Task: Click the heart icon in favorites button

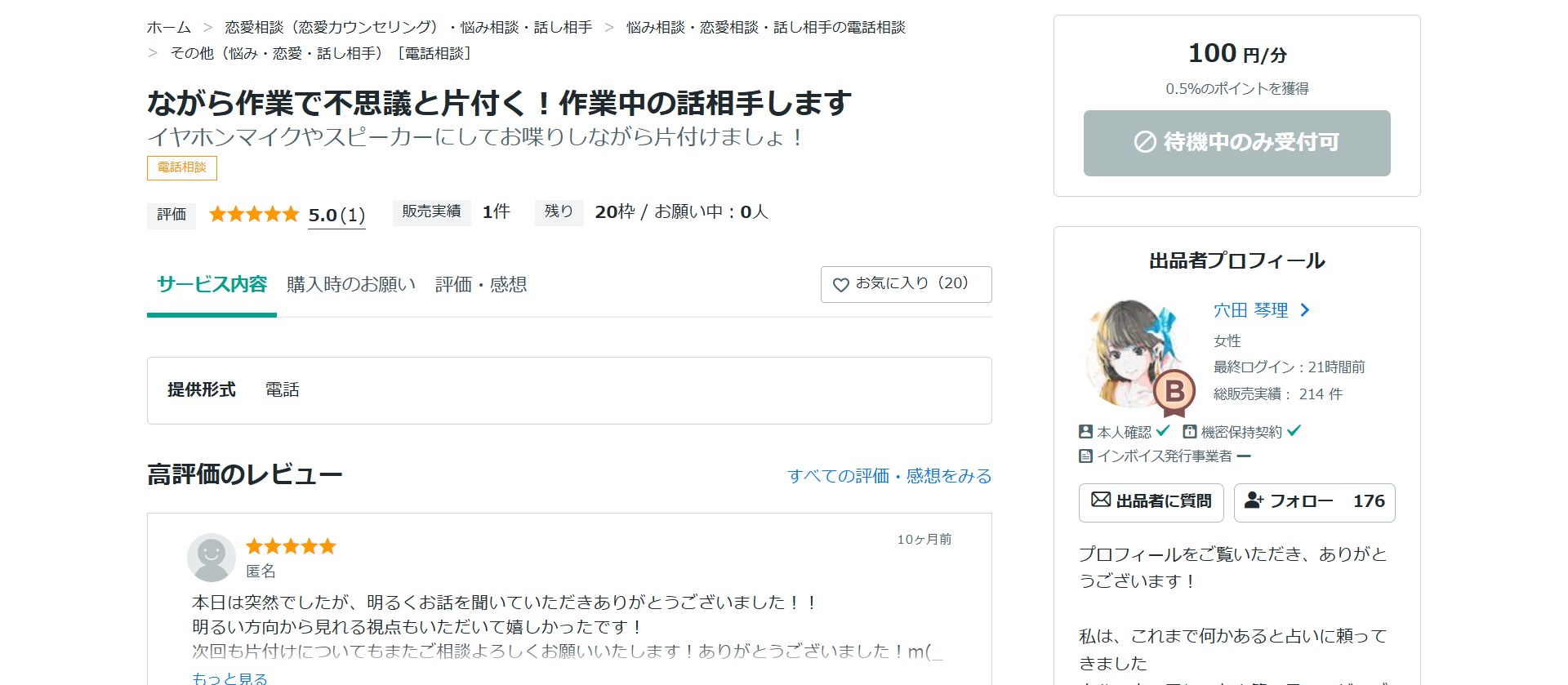Action: click(x=840, y=285)
